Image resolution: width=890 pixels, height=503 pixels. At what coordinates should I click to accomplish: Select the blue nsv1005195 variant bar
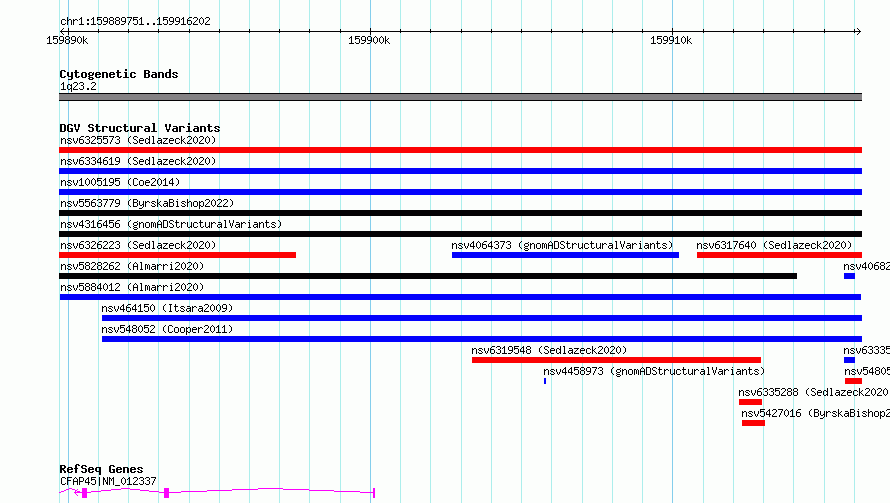[x=460, y=192]
